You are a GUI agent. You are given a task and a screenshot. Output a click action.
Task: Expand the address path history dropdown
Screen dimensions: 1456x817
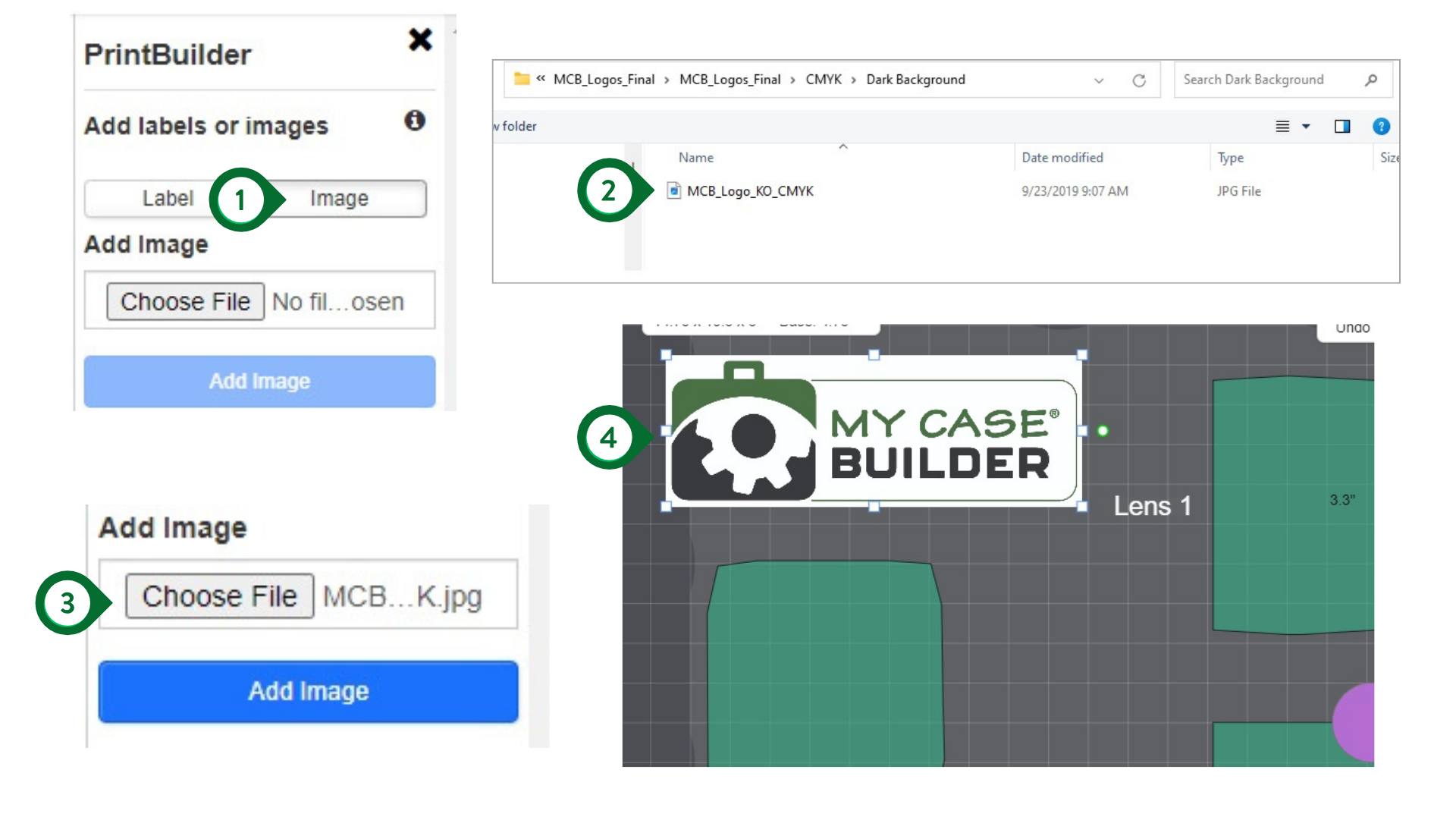1099,80
